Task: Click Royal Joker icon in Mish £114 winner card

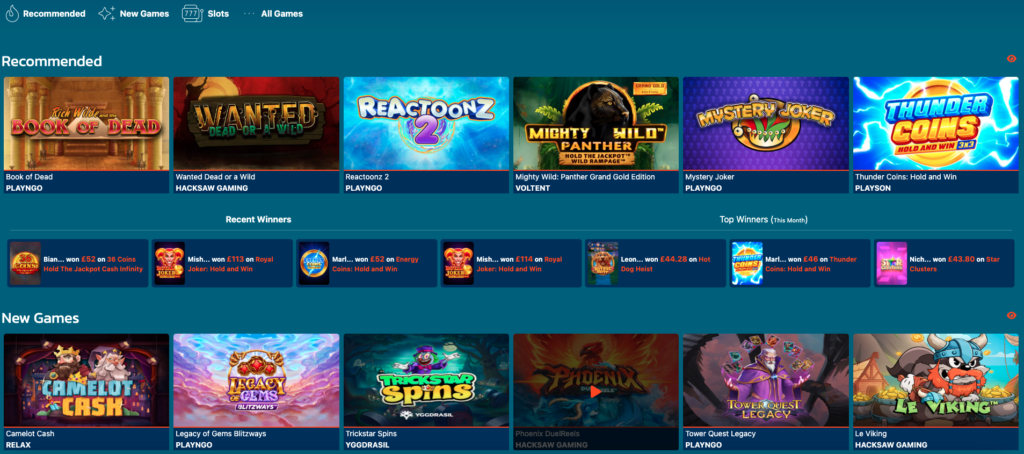Action: [458, 263]
